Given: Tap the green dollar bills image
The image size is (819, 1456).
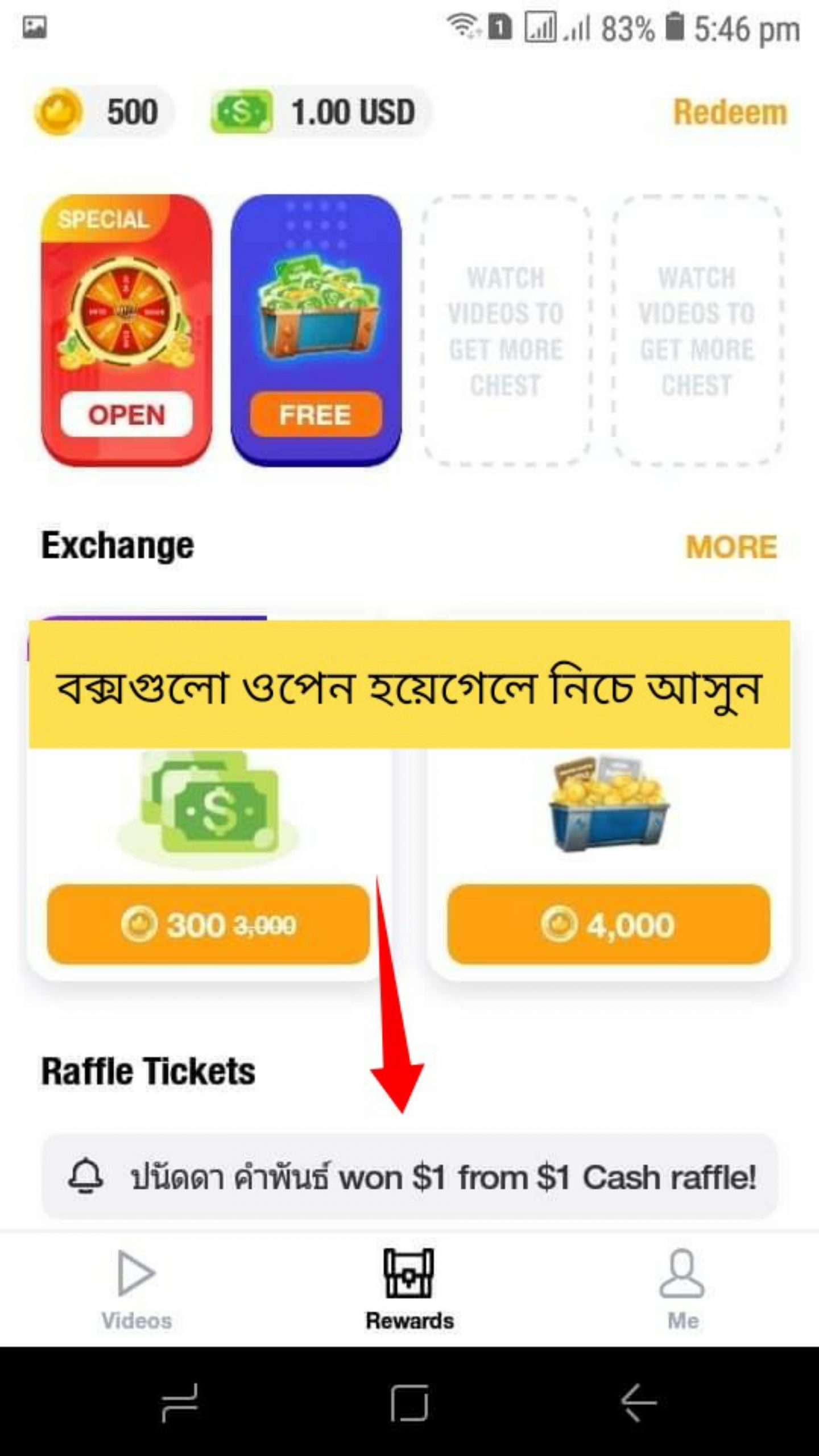Looking at the screenshot, I should 208,806.
